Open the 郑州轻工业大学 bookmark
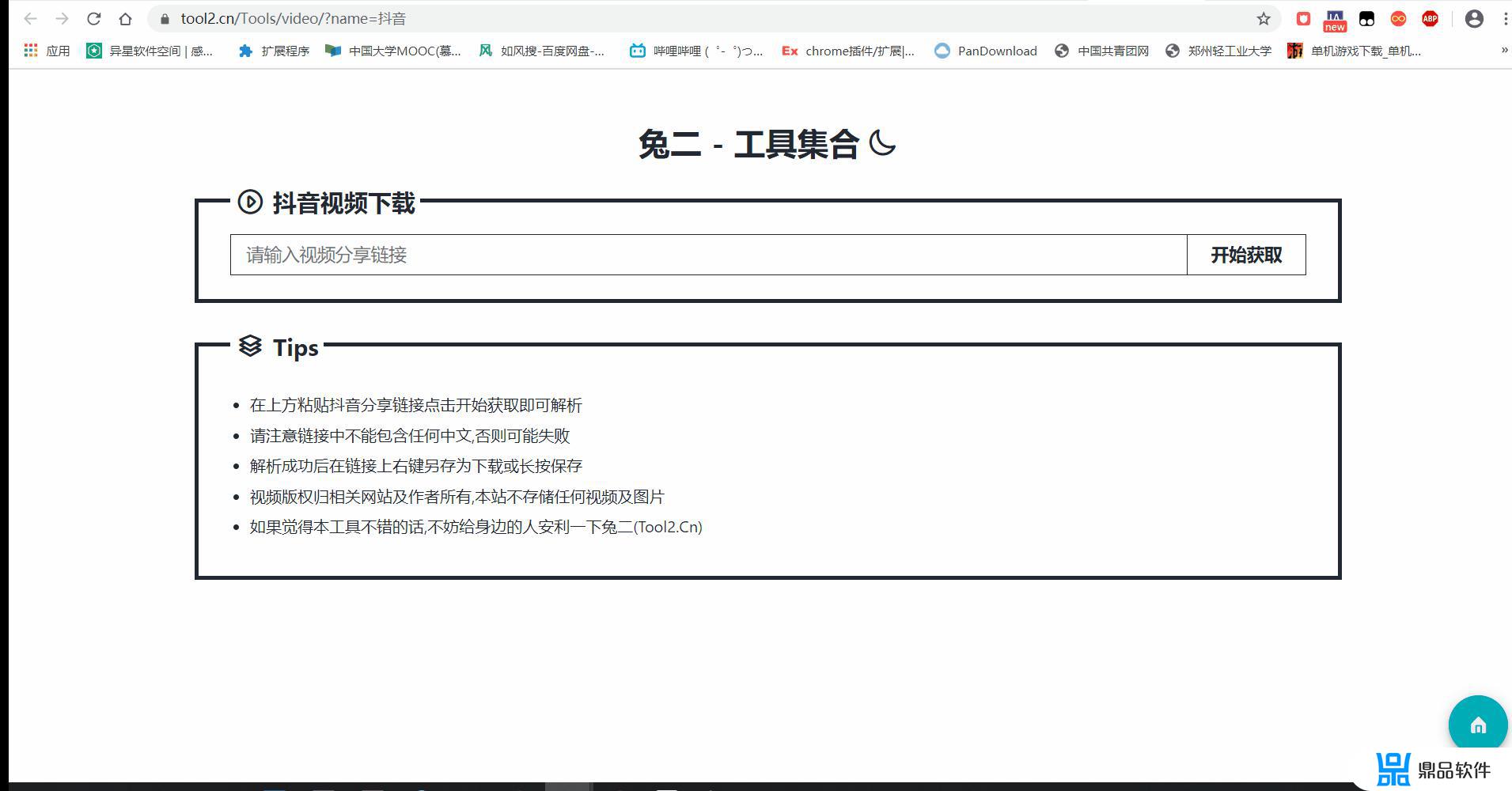The width and height of the screenshot is (1512, 791). point(1218,51)
